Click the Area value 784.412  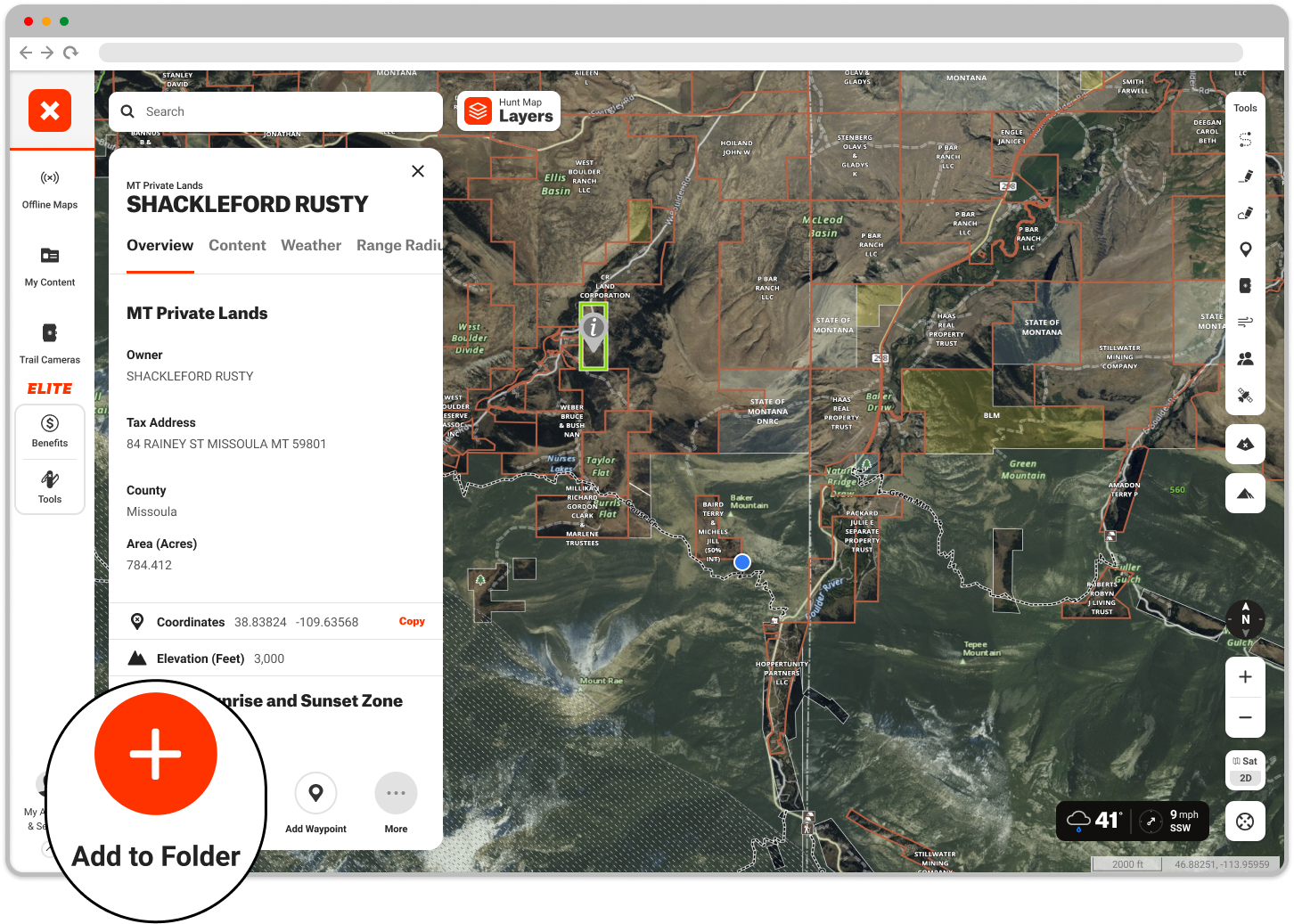tap(149, 565)
